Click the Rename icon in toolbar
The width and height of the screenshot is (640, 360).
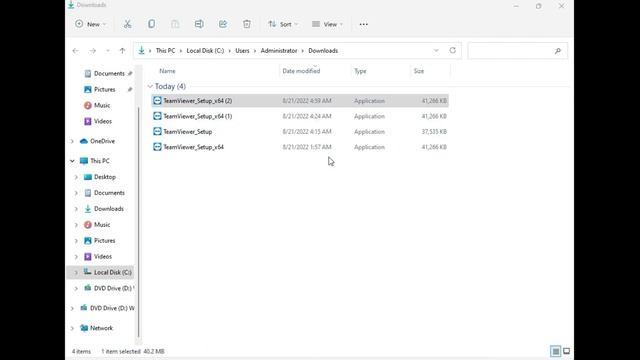(199, 24)
